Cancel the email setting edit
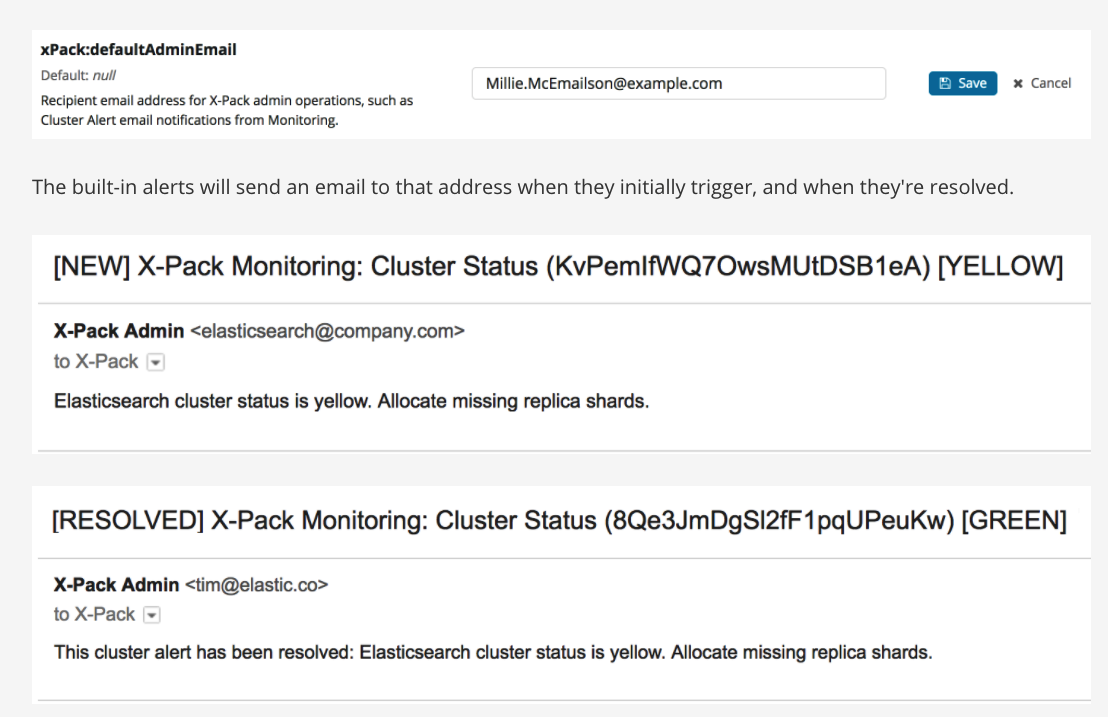This screenshot has height=717, width=1108. pos(1042,83)
